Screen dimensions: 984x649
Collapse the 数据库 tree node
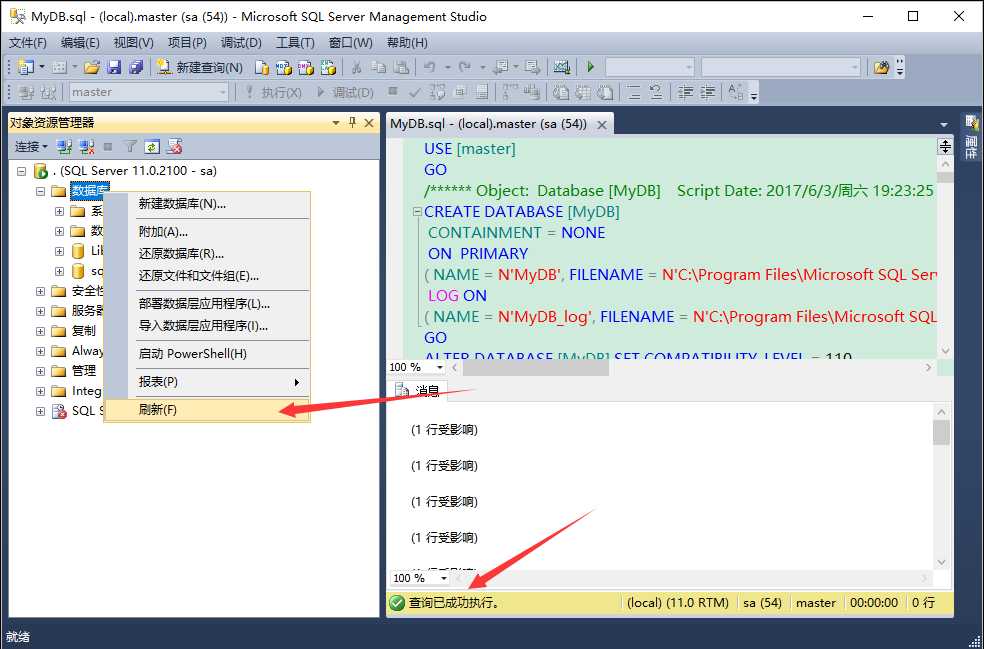click(41, 191)
